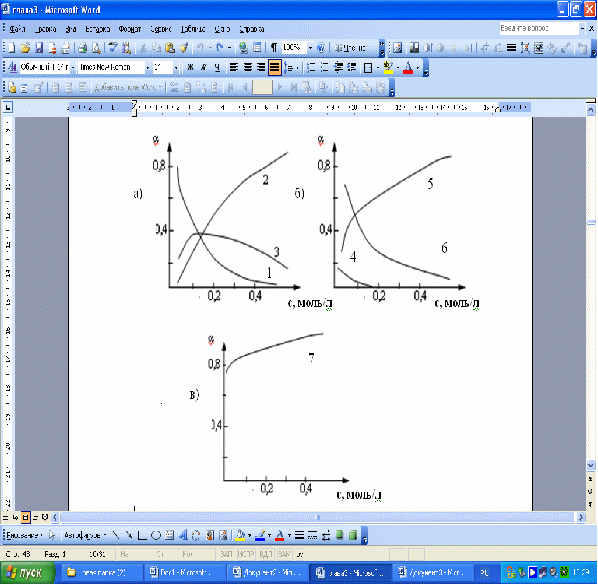
Task: Insert a hyperlink with the globe icon
Action: (x=243, y=48)
